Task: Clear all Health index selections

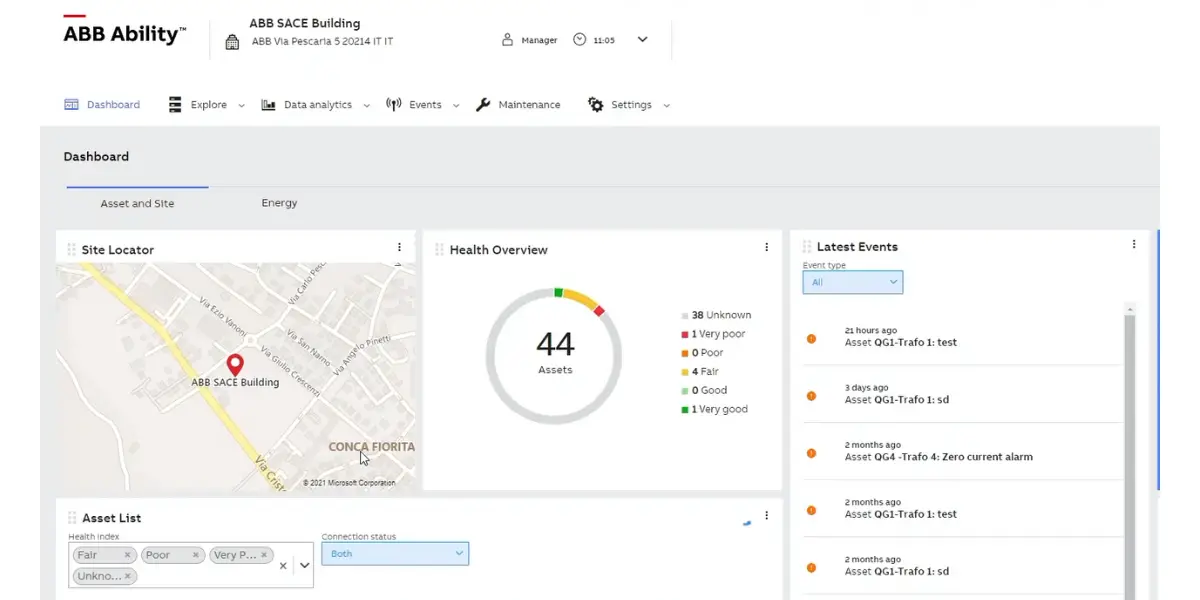Action: click(x=282, y=566)
